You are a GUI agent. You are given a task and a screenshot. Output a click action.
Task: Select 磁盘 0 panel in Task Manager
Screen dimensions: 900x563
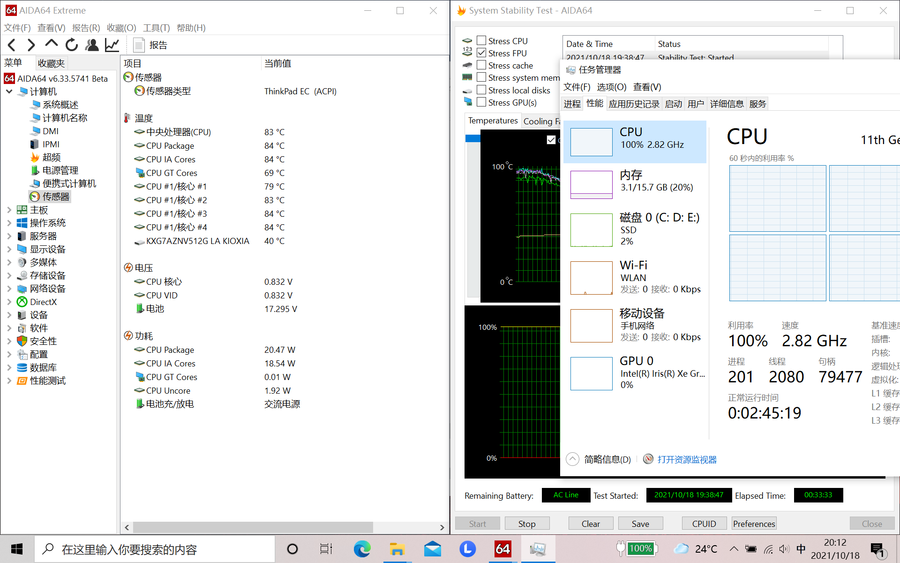[635, 229]
